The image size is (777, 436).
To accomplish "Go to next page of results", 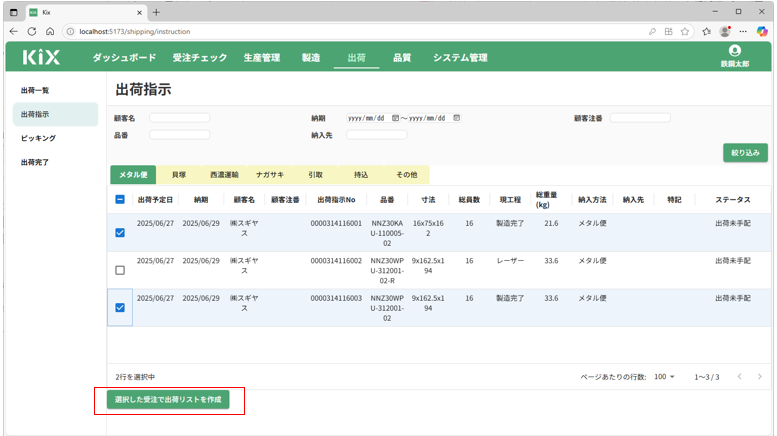I will (760, 377).
